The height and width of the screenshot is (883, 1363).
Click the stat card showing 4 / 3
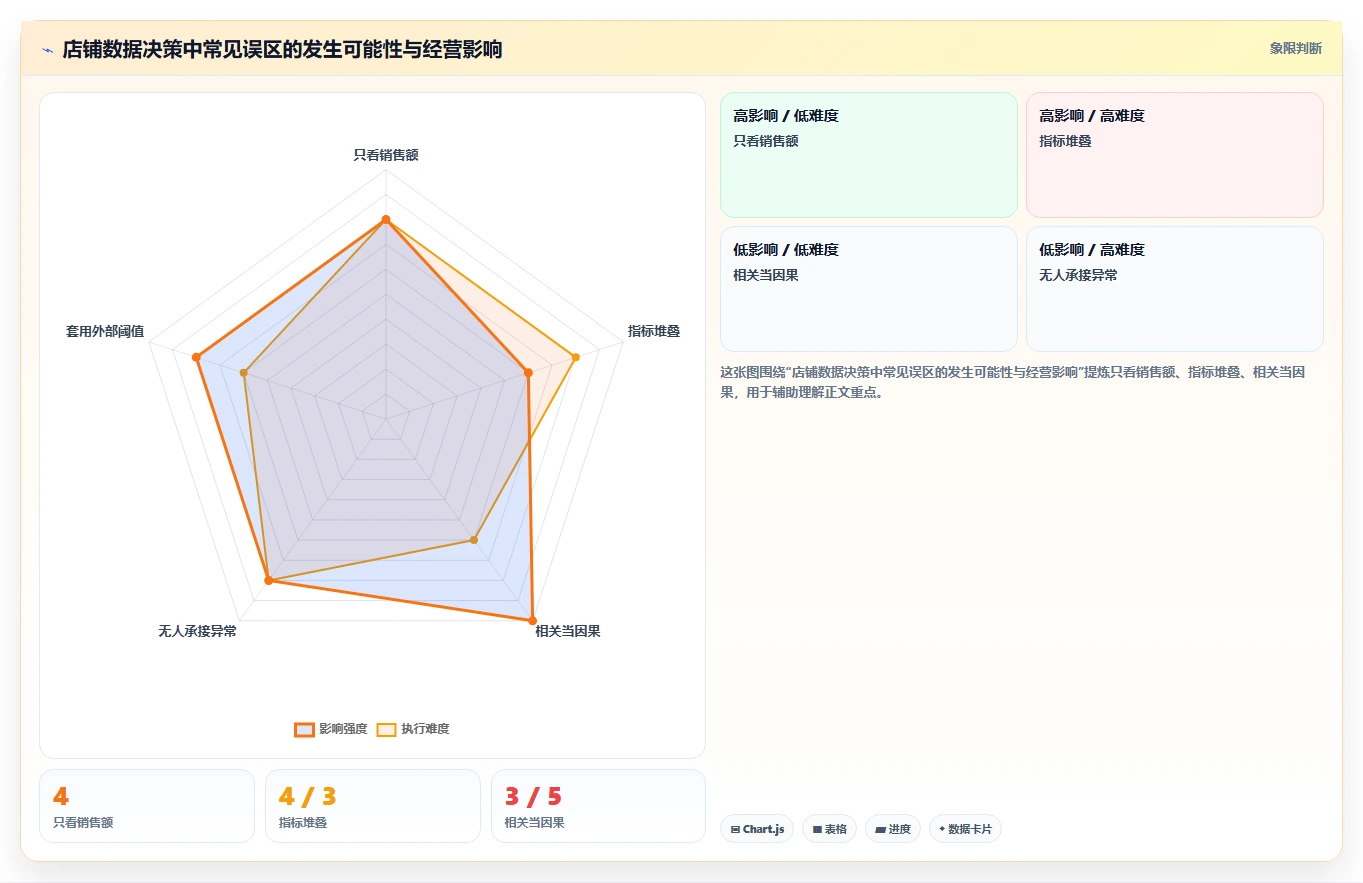pyautogui.click(x=373, y=806)
